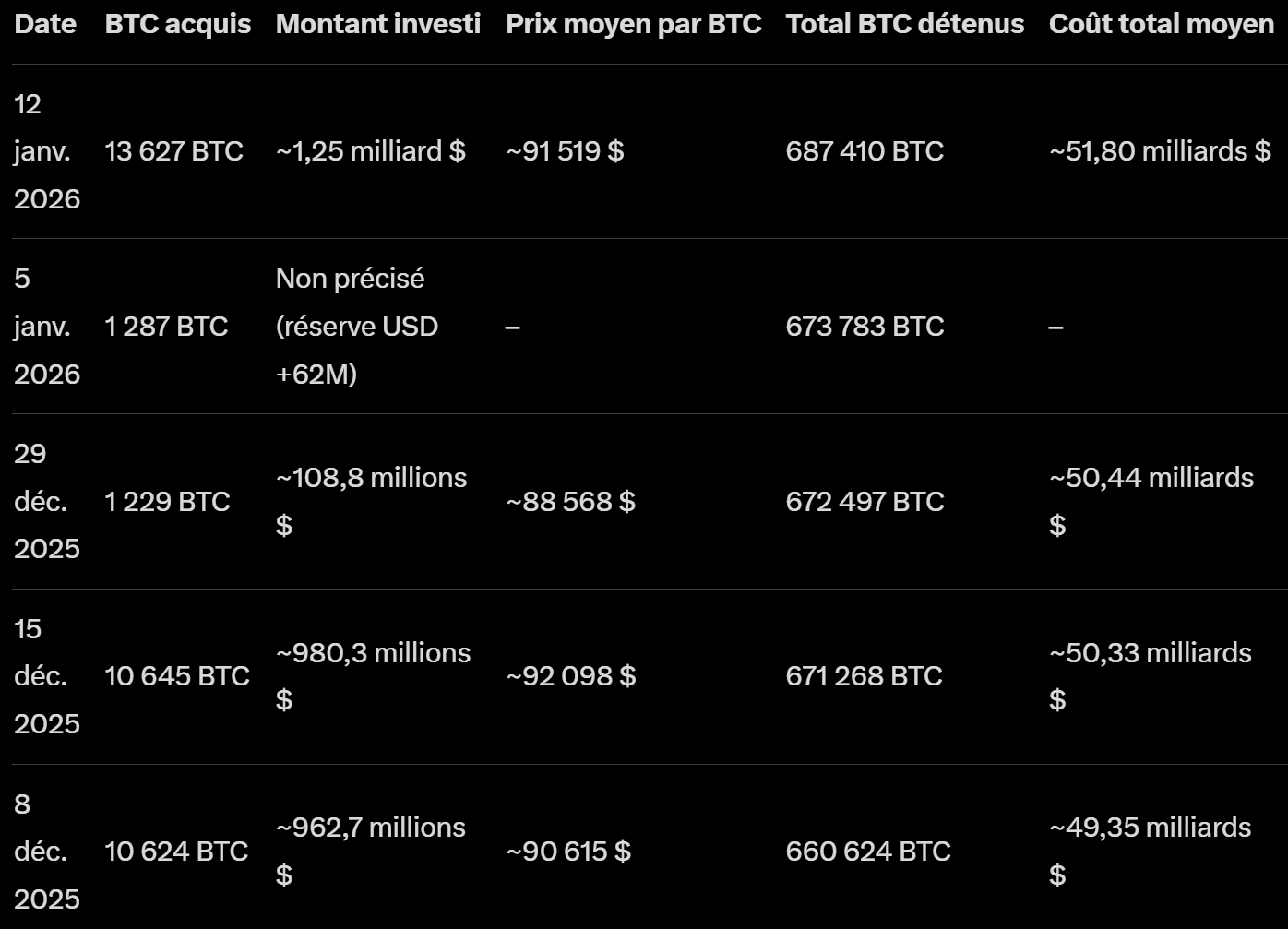The width and height of the screenshot is (1288, 929).
Task: Click the 673 783 BTC total
Action: 865,327
